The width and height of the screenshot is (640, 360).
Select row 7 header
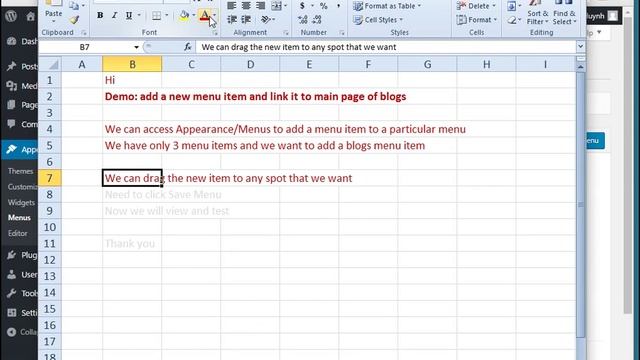[50, 178]
